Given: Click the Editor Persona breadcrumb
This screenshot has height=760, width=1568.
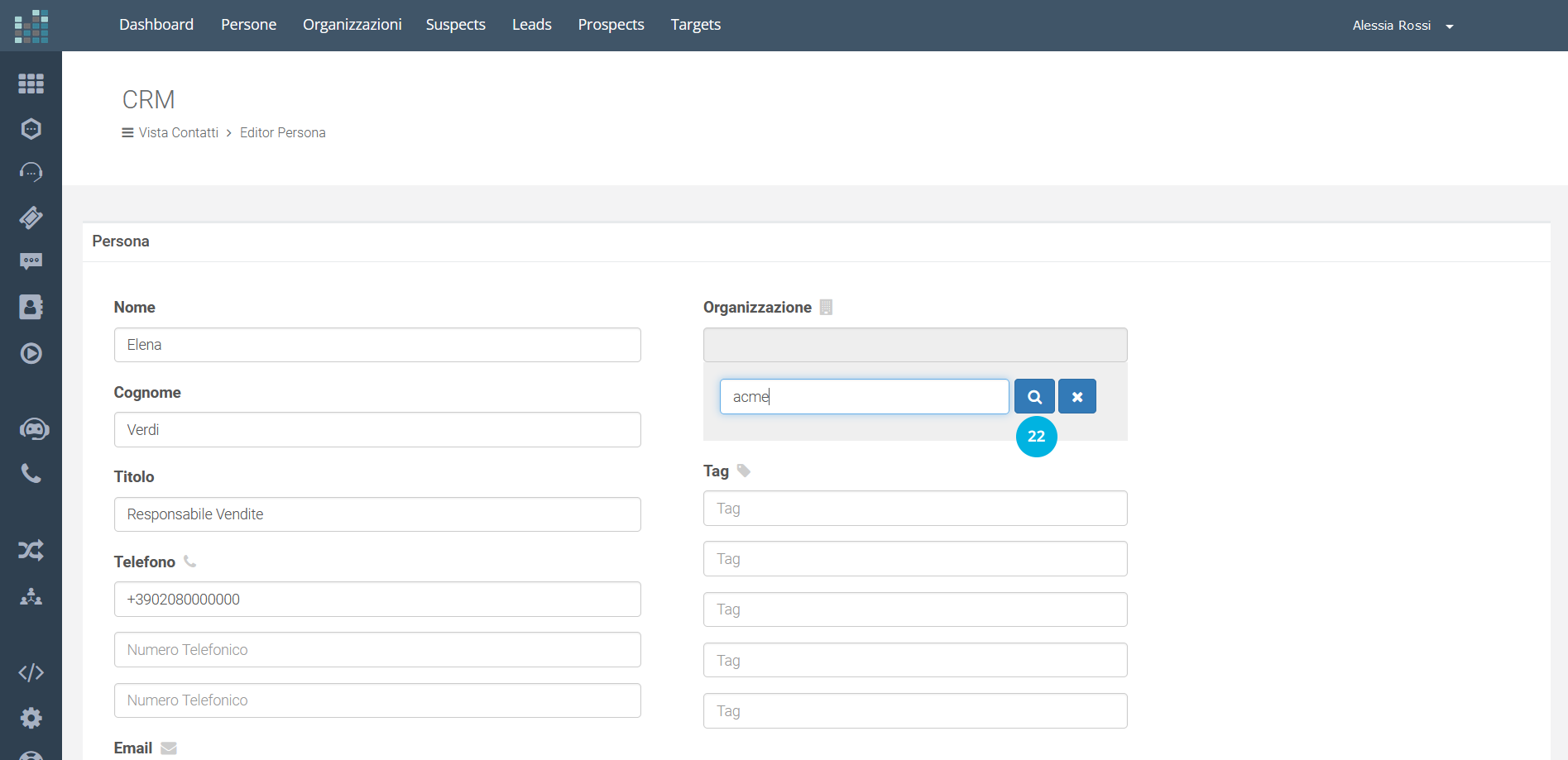Looking at the screenshot, I should [x=283, y=132].
